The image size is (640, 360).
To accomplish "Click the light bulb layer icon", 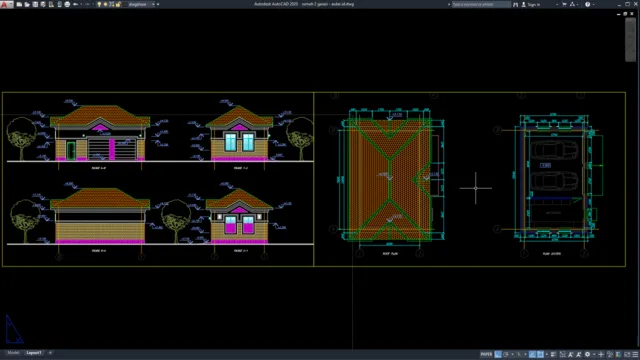I will pos(99,4).
